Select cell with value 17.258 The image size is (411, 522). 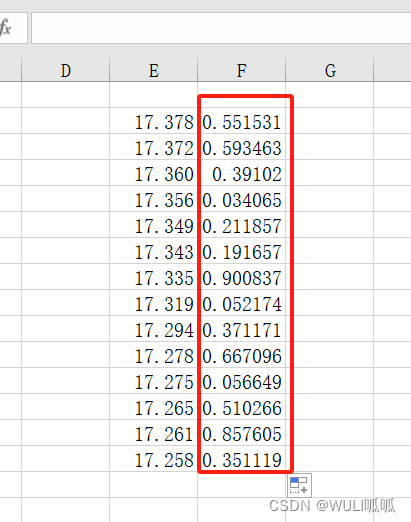click(x=154, y=459)
